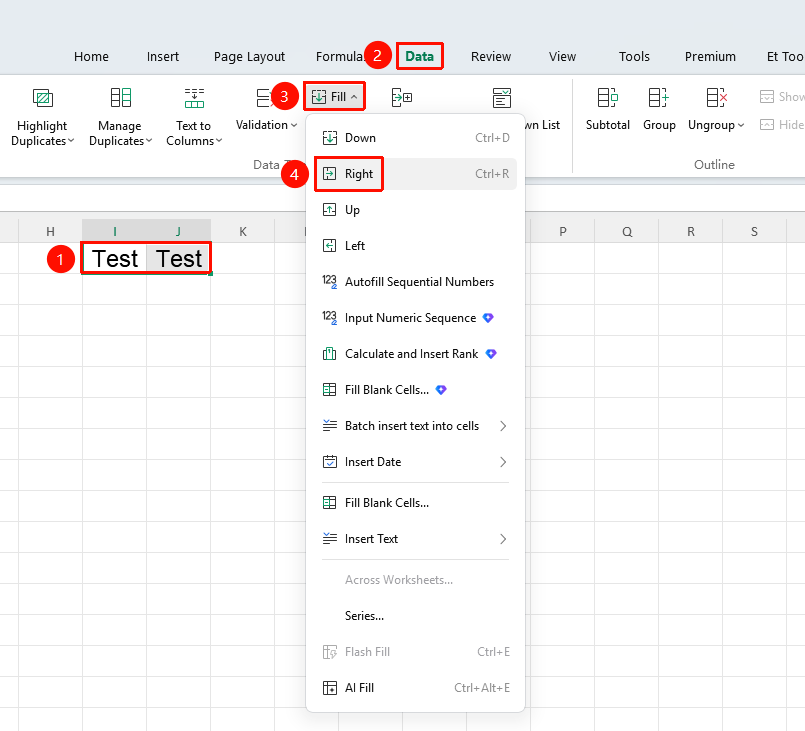This screenshot has height=731, width=805.
Task: Click cell I containing Test
Action: pyautogui.click(x=114, y=258)
